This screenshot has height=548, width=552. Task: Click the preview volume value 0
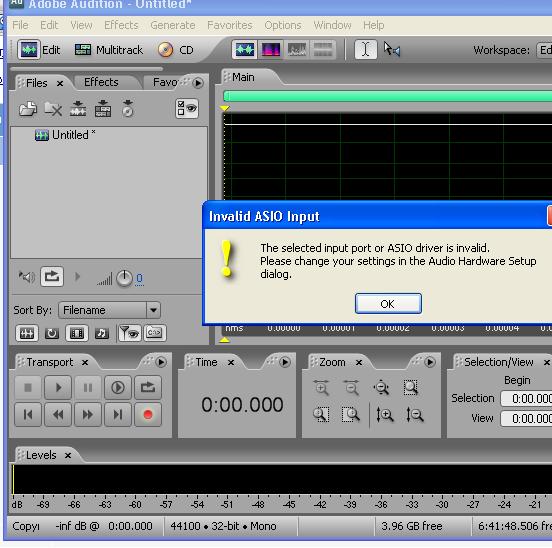139,279
